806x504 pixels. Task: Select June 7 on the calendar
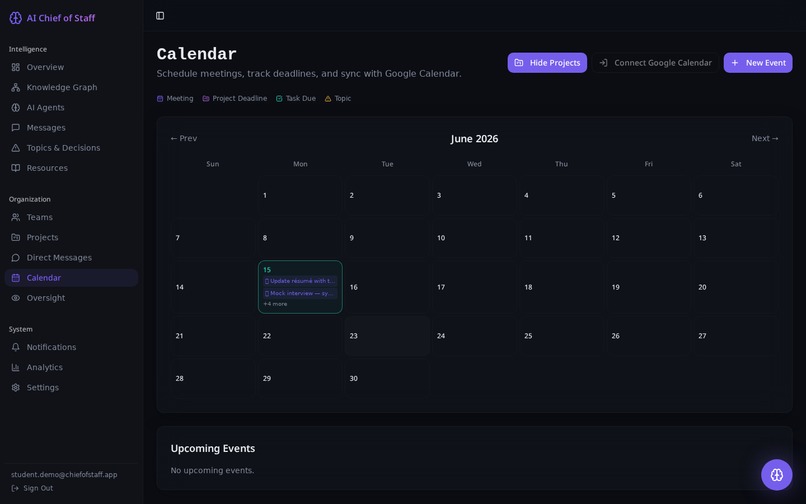tap(213, 238)
